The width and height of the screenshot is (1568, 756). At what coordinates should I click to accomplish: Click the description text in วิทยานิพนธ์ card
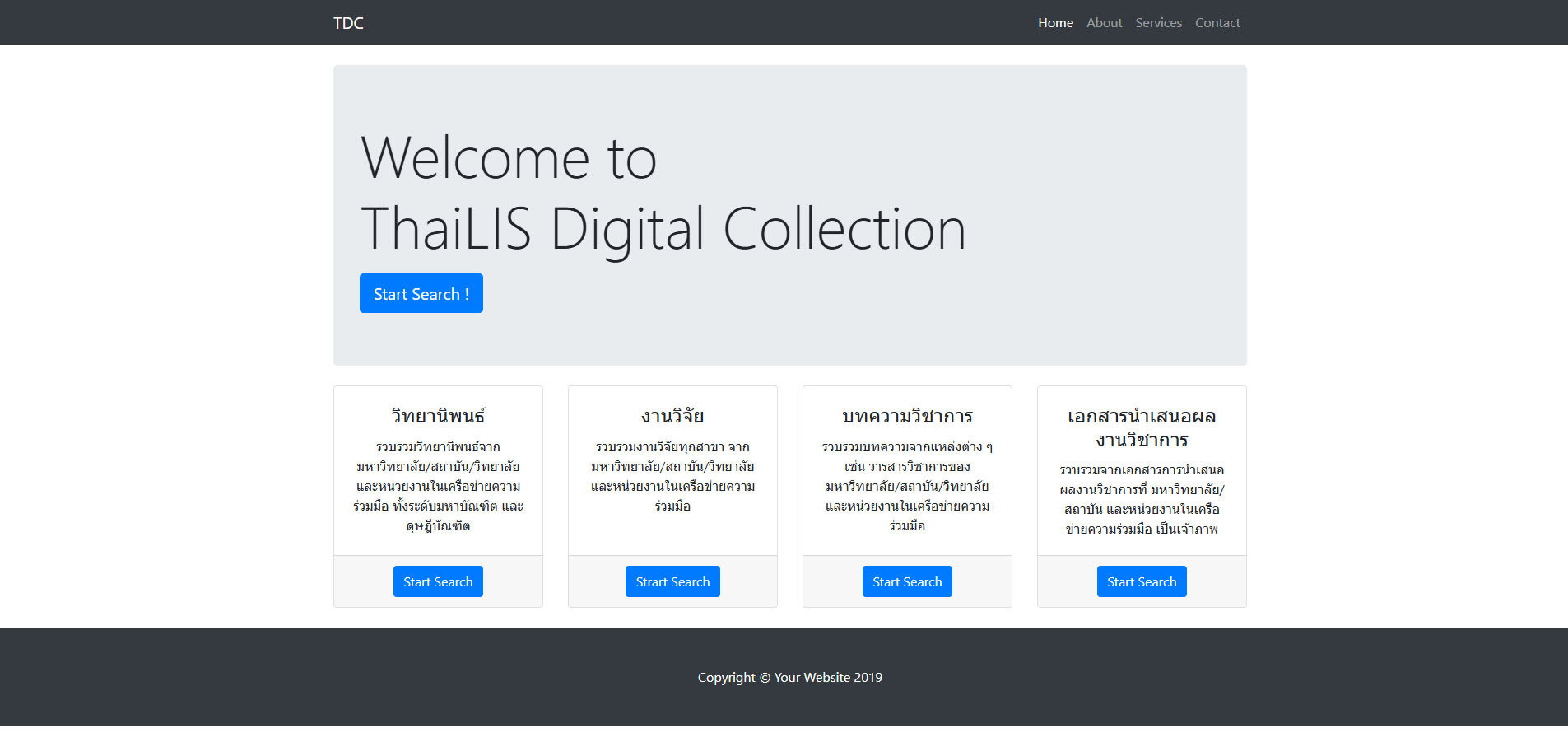coord(438,487)
